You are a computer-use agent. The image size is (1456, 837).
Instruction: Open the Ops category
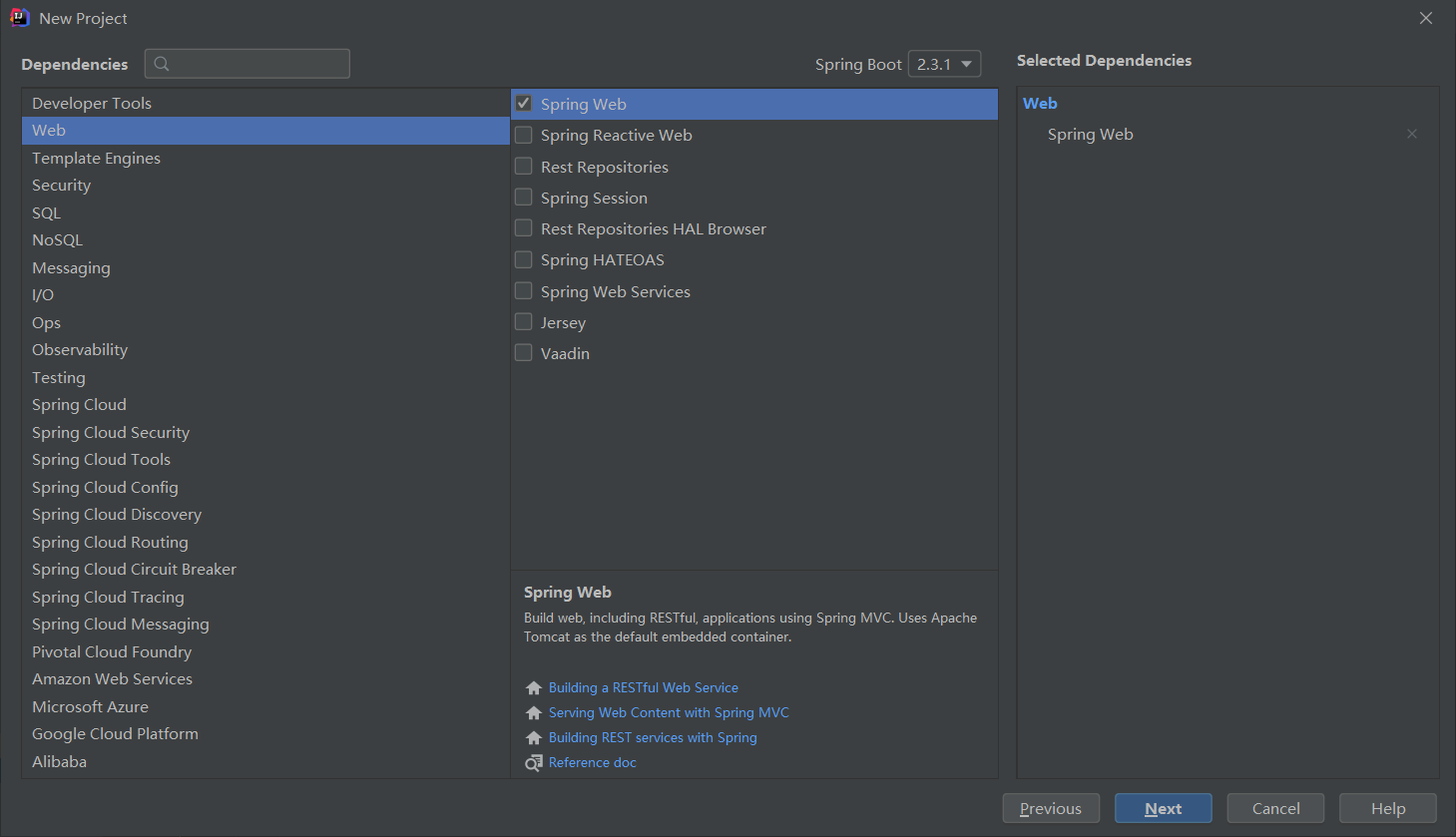coord(265,322)
